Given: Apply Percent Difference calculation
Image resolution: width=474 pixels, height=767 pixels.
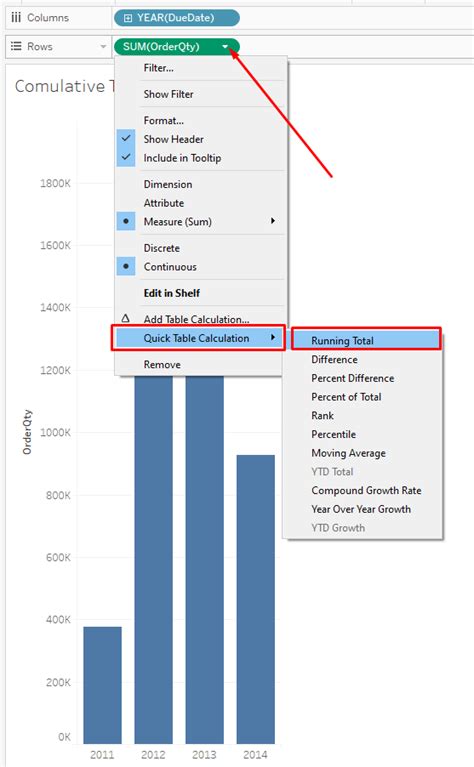Looking at the screenshot, I should coord(353,378).
